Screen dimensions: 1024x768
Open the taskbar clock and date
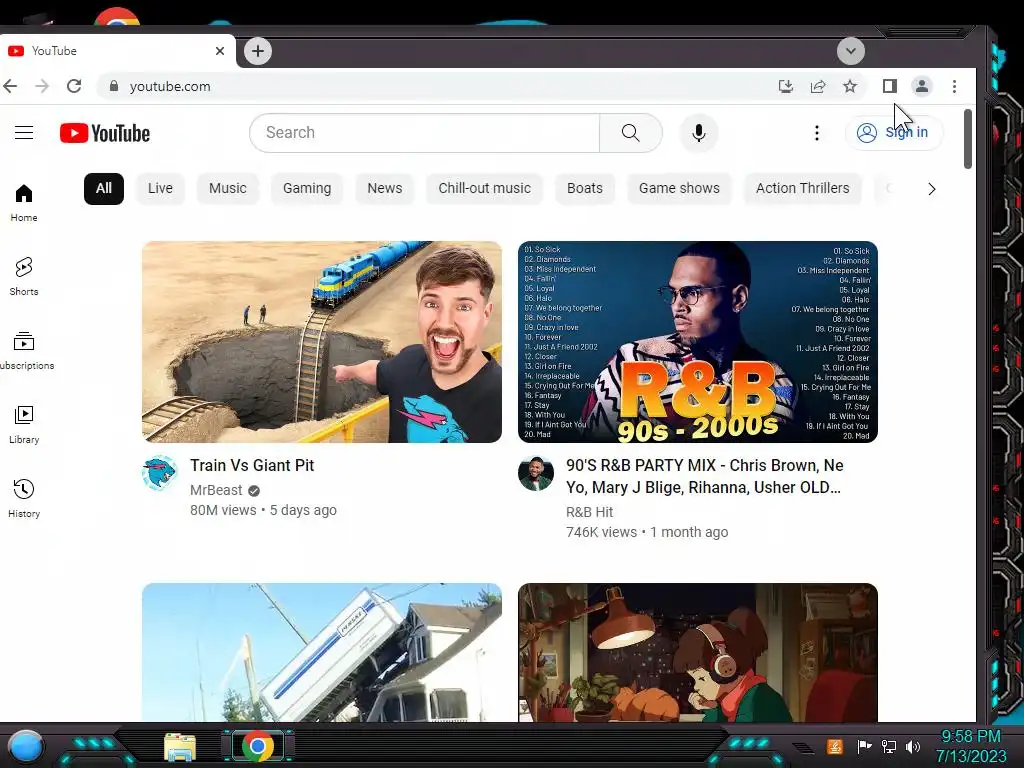[x=971, y=746]
